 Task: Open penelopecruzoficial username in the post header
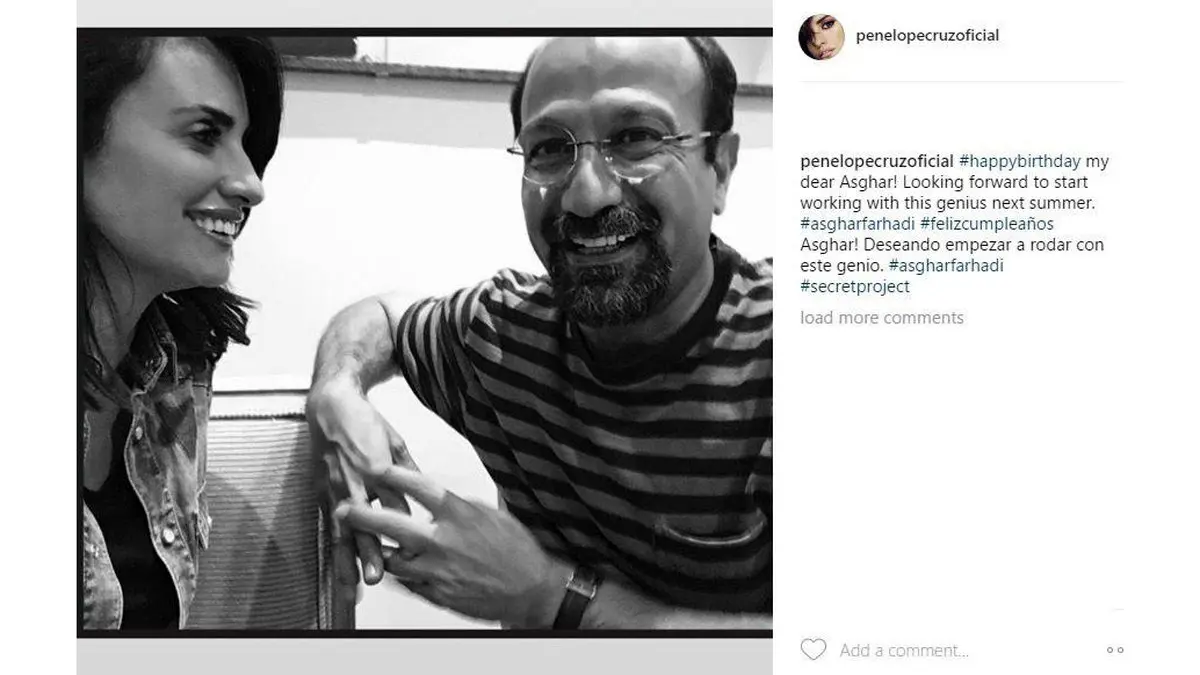(x=927, y=36)
